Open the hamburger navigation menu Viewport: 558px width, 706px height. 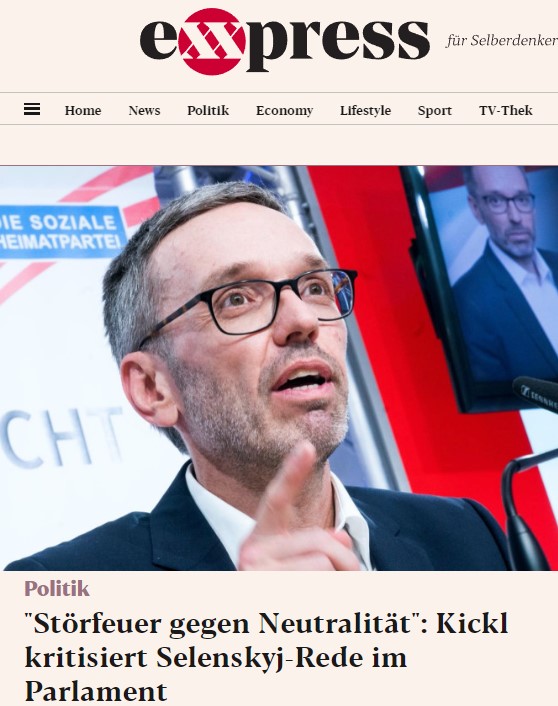[32, 109]
